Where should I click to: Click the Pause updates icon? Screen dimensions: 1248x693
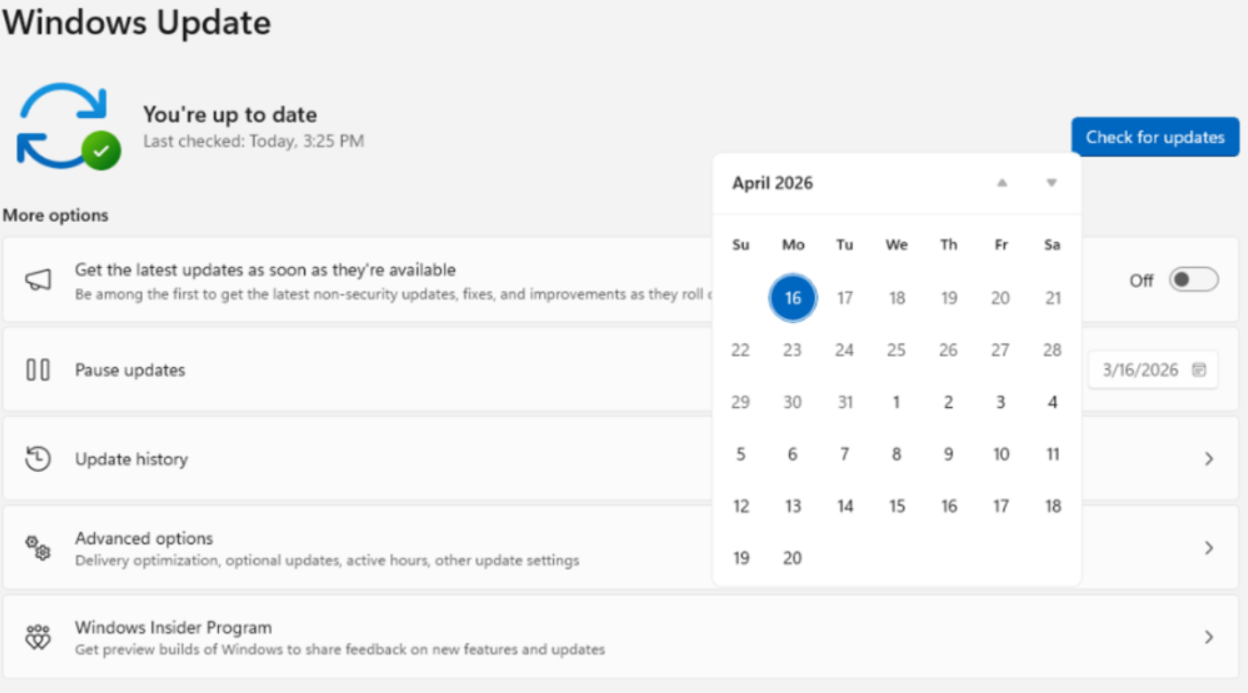tap(38, 369)
